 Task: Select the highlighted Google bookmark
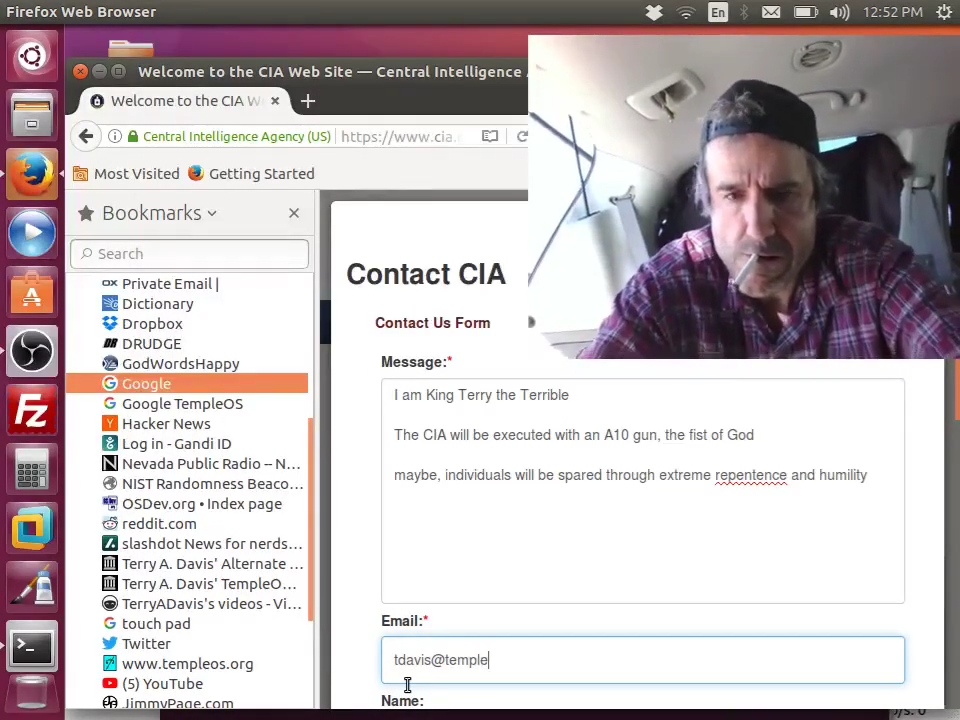187,383
